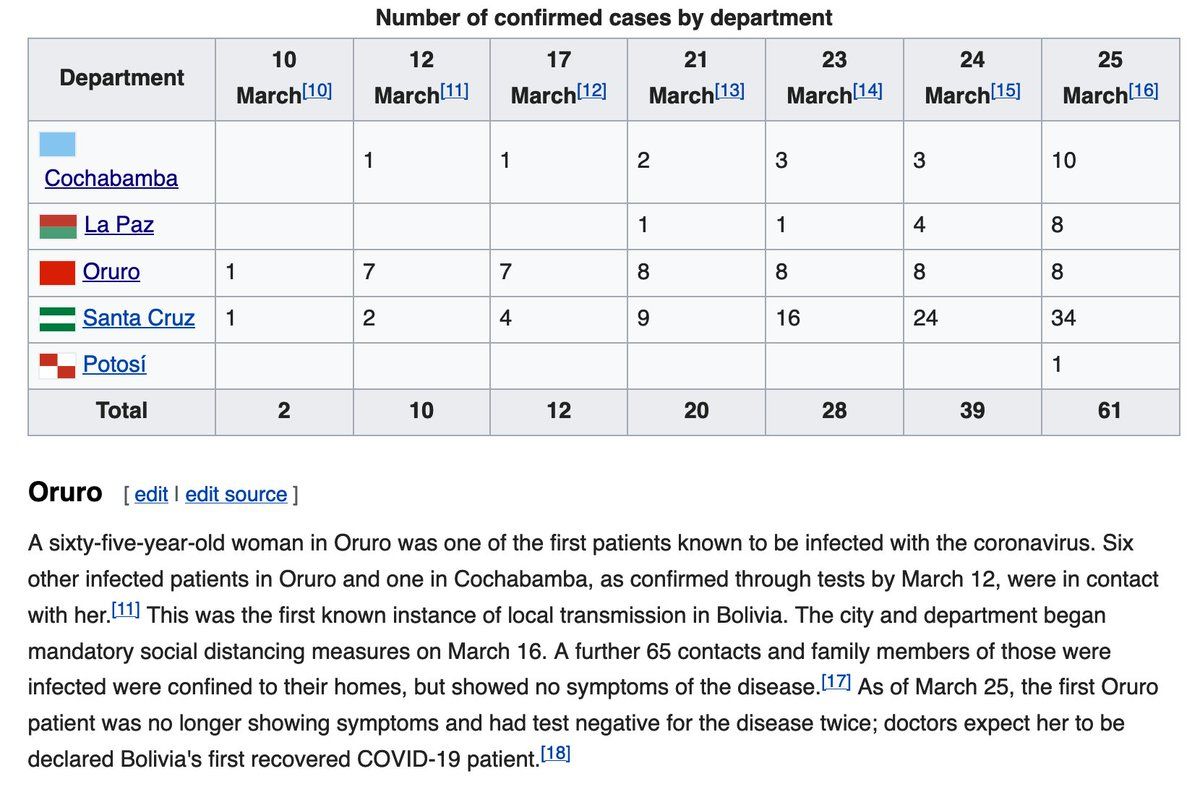Click the Potosí flag icon
The image size is (1200, 800).
(57, 365)
